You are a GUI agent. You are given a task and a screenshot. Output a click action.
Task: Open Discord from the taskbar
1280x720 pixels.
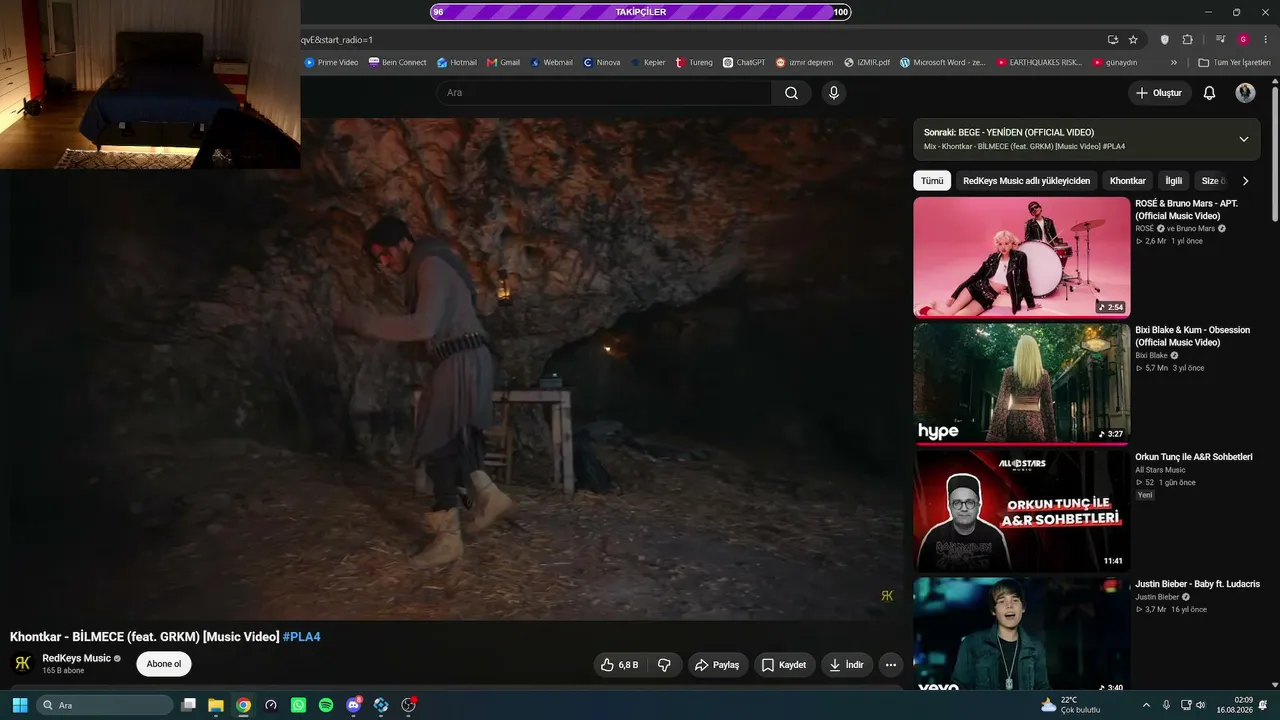[353, 705]
